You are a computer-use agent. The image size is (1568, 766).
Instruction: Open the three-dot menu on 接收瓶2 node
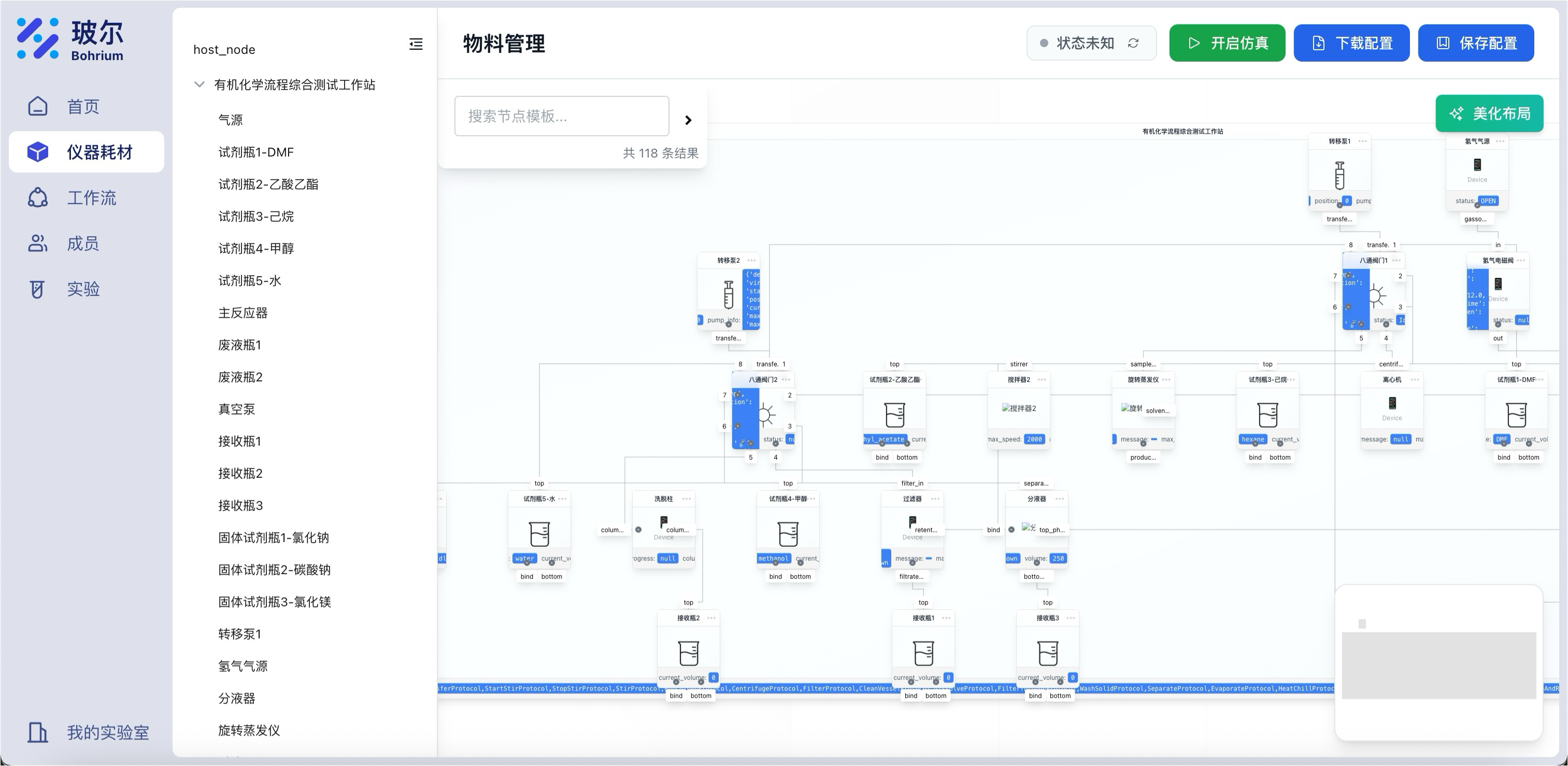711,618
